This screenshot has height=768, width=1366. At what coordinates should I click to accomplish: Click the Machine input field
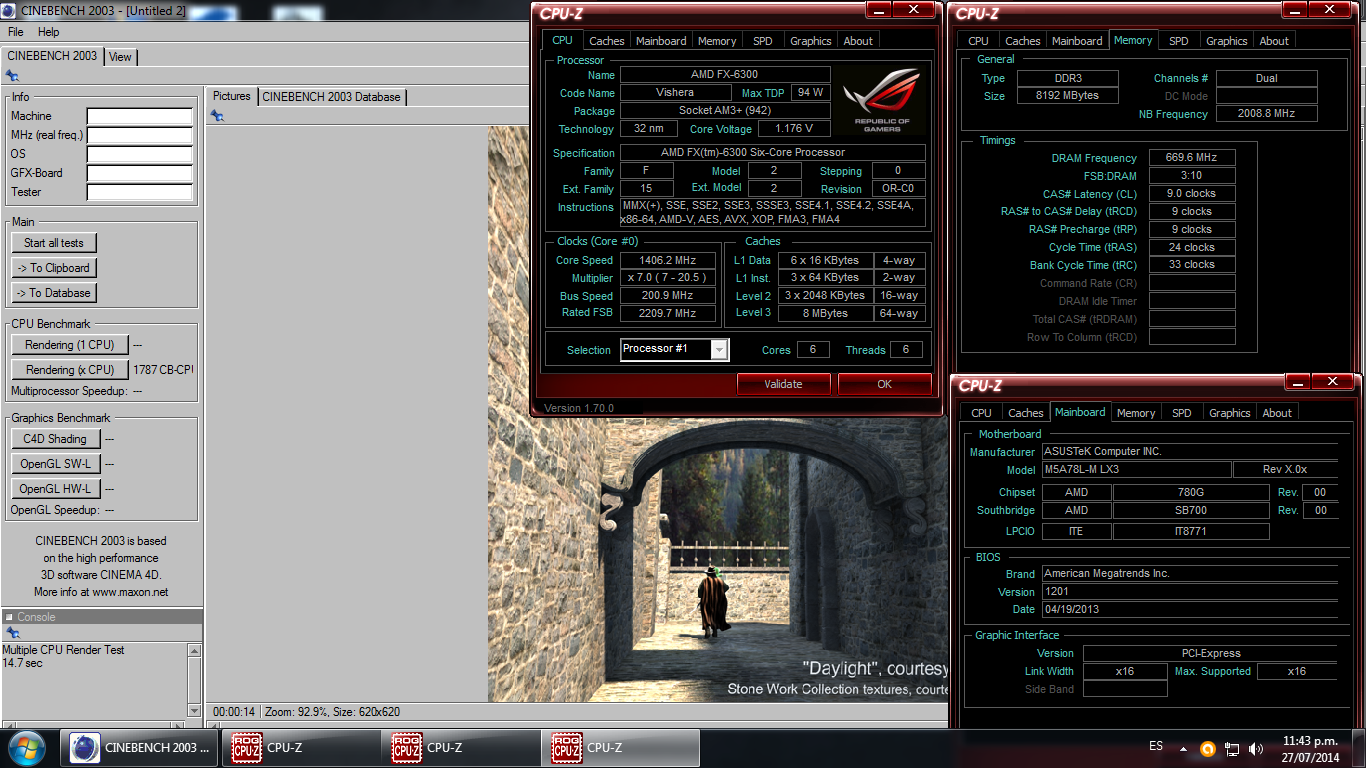point(140,117)
